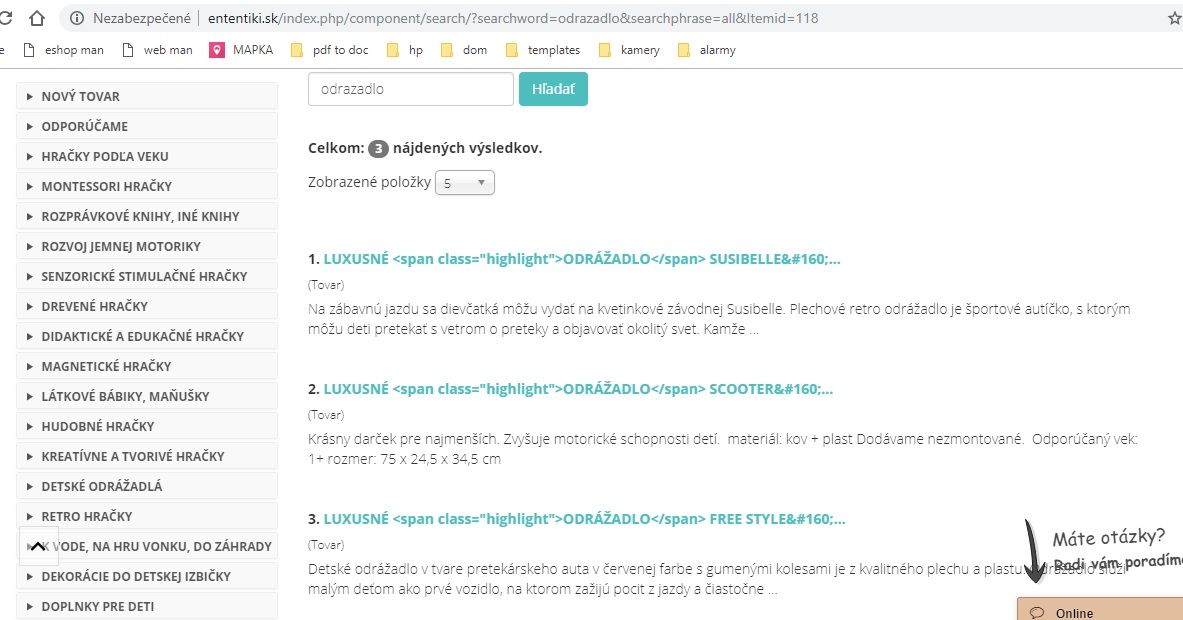The width and height of the screenshot is (1183, 620).
Task: Open DIDAKTICKÉ A EDUKAČNÉ HRAČKY category
Action: coord(147,336)
